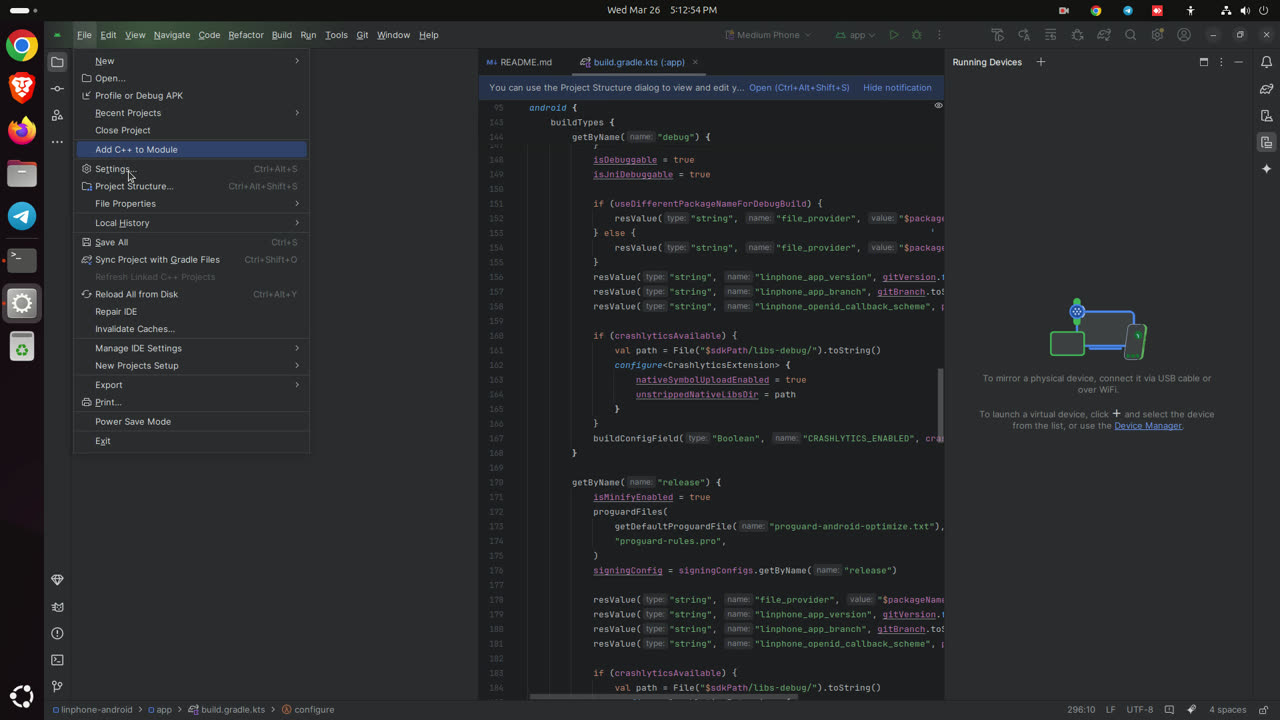
Task: Debug the app with the bug icon
Action: tap(916, 35)
